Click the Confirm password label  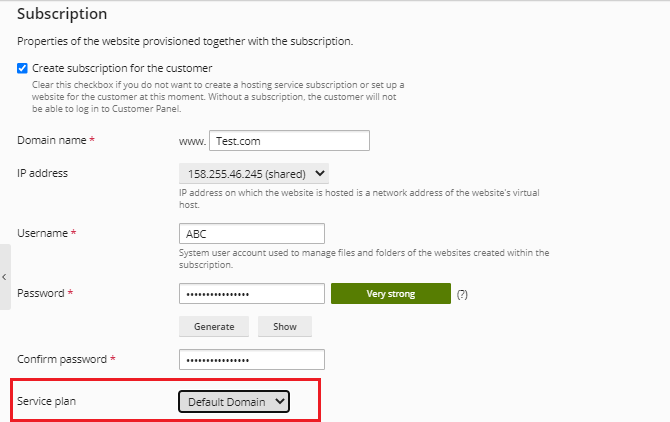click(x=61, y=359)
